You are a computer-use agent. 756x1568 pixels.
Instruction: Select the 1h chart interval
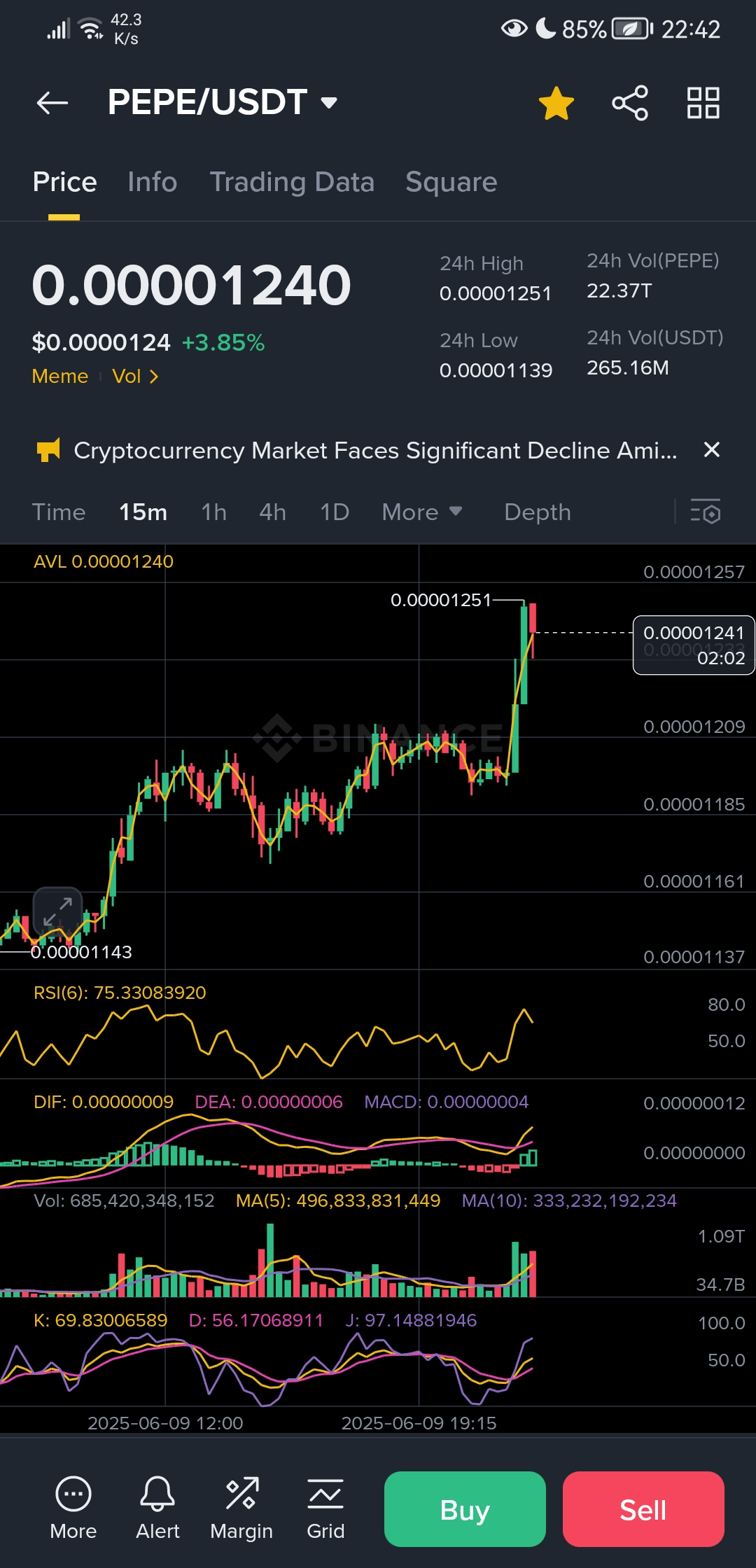[214, 512]
